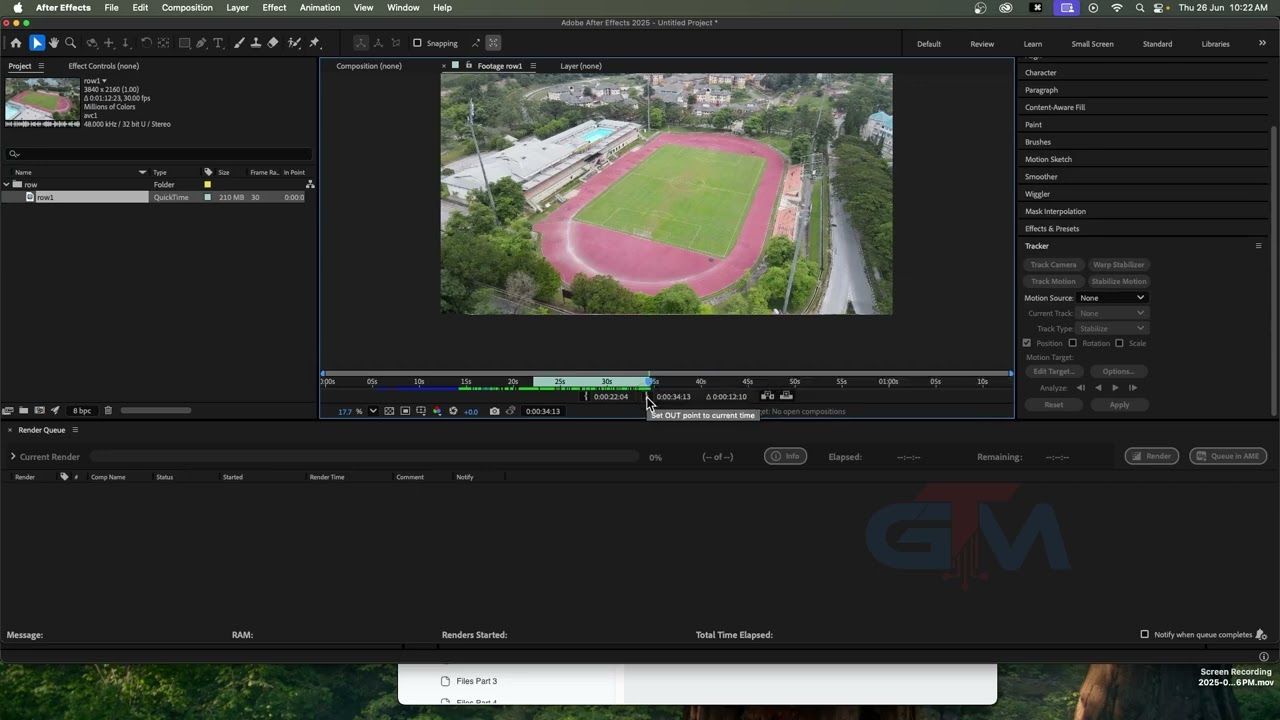Open the Current Track dropdown
Image resolution: width=1280 pixels, height=720 pixels.
[1111, 313]
